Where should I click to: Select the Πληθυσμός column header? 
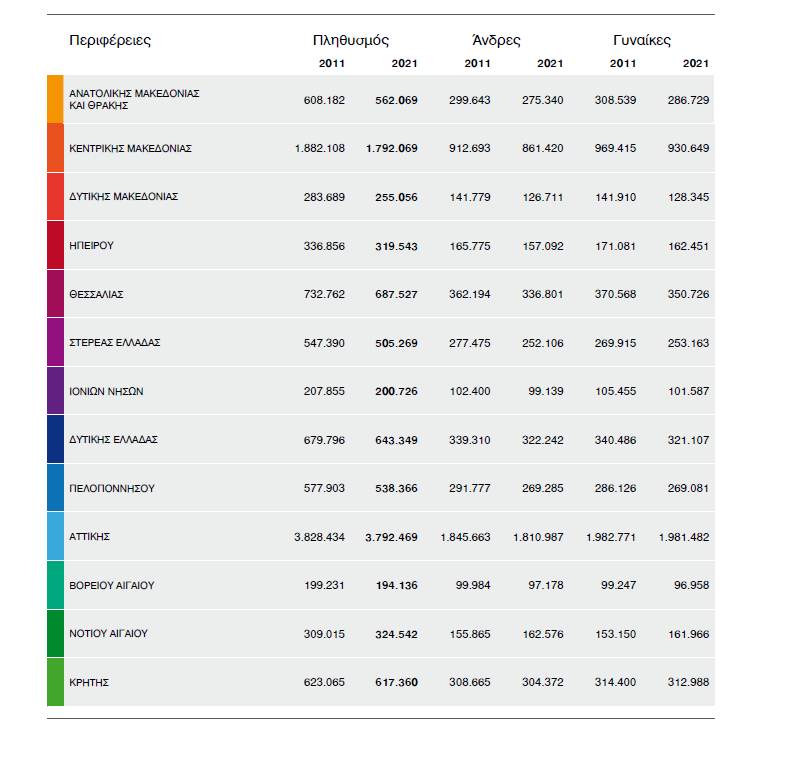pos(350,41)
